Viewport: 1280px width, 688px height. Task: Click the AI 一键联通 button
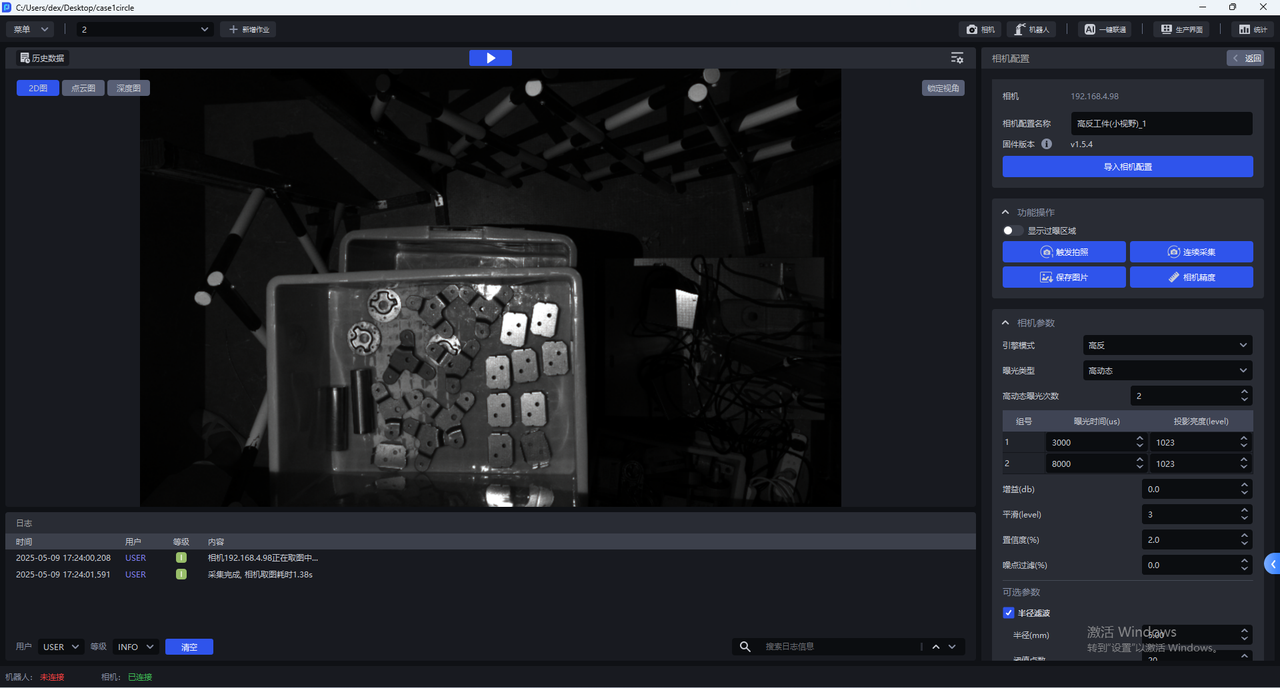pyautogui.click(x=1105, y=30)
